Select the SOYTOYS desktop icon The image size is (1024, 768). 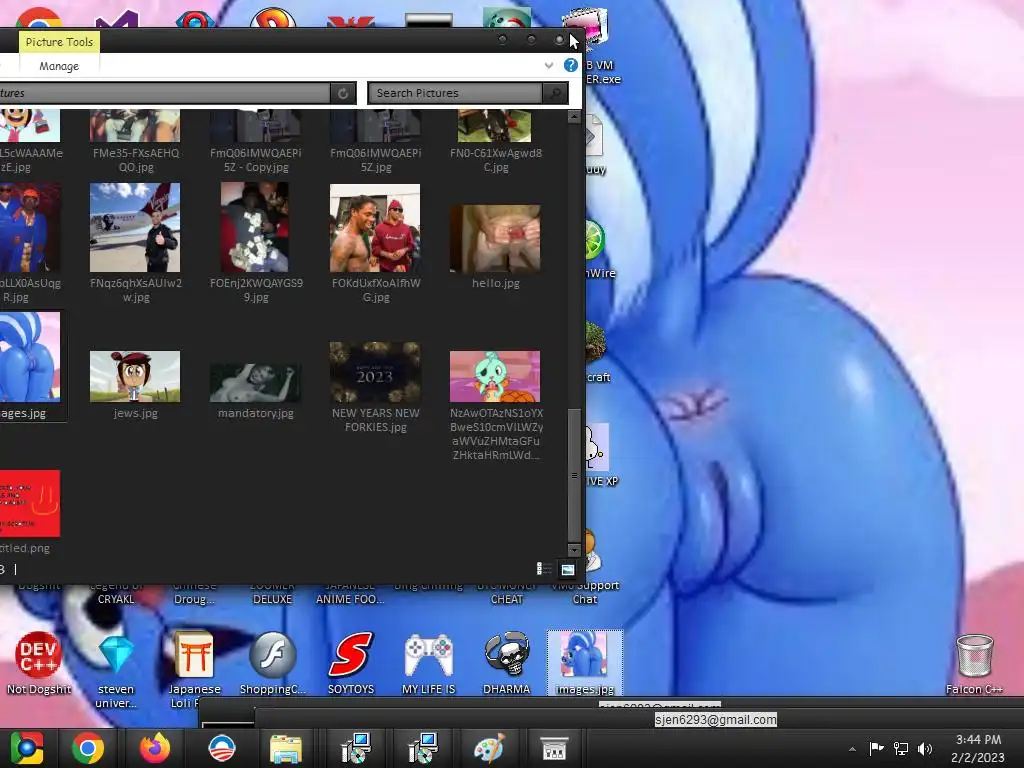(351, 663)
